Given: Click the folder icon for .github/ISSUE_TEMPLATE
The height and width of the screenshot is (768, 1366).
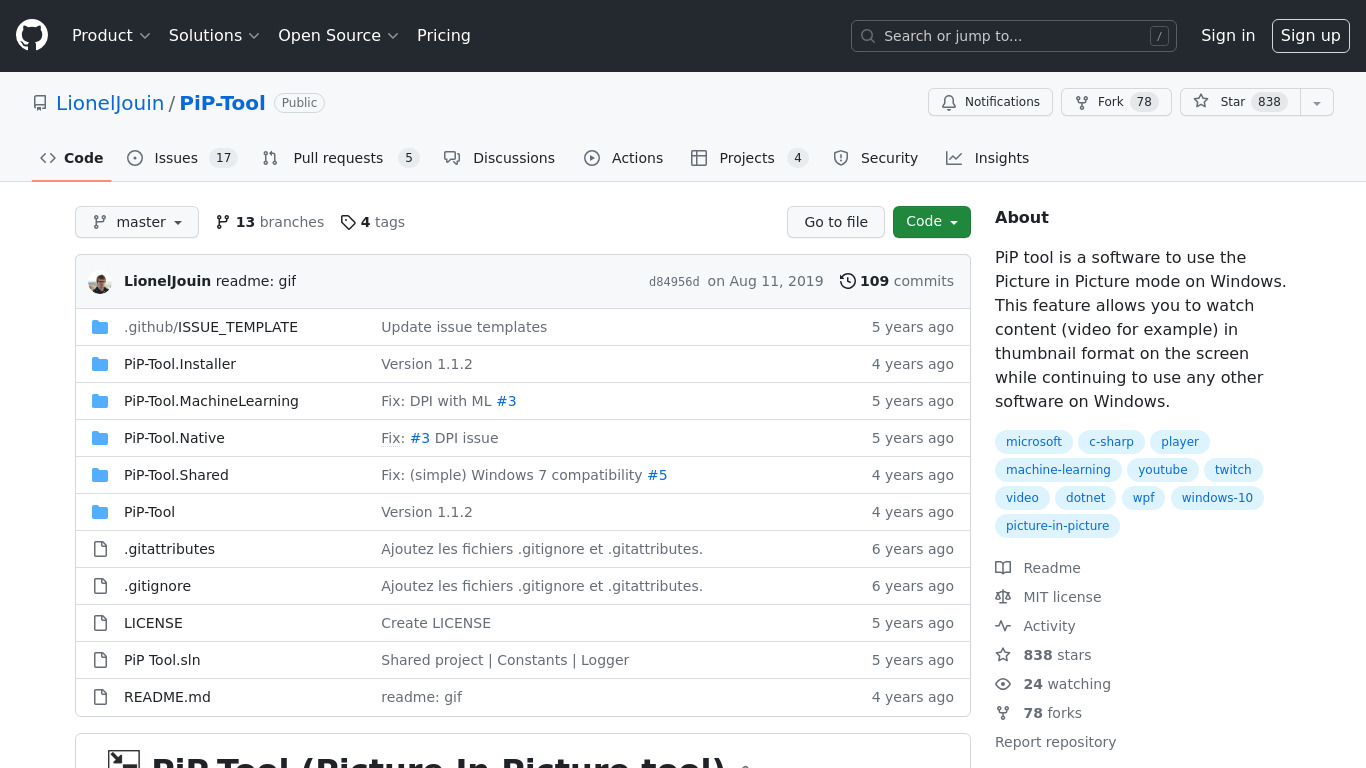Looking at the screenshot, I should [100, 327].
